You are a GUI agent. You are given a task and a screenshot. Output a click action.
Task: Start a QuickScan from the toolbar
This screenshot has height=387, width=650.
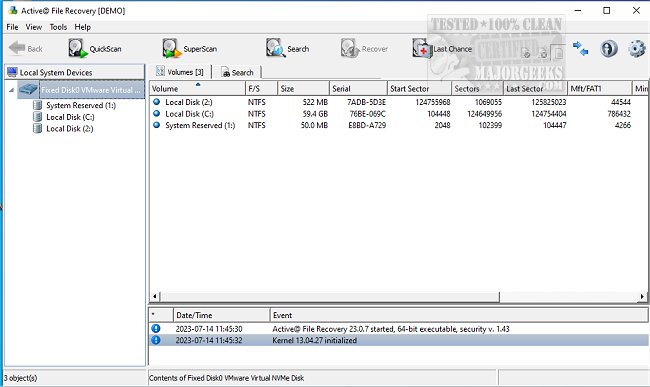95,48
